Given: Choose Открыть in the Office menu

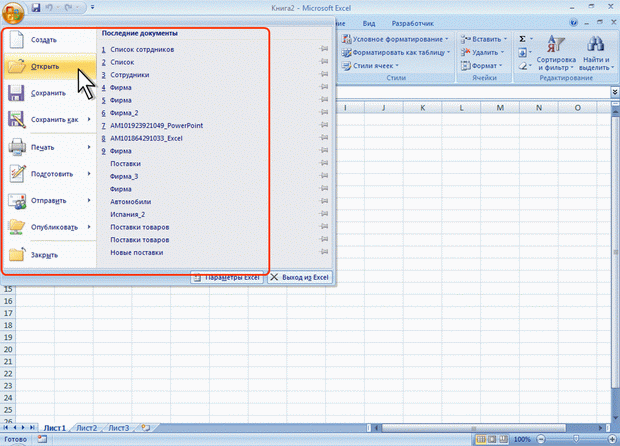Looking at the screenshot, I should point(50,66).
